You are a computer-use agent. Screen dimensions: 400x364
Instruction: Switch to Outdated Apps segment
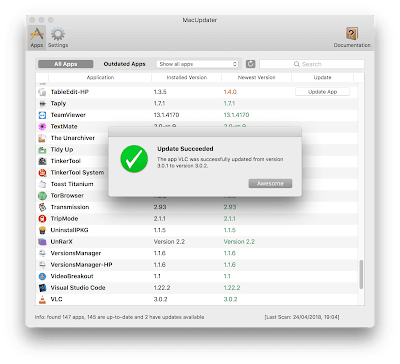pos(124,64)
